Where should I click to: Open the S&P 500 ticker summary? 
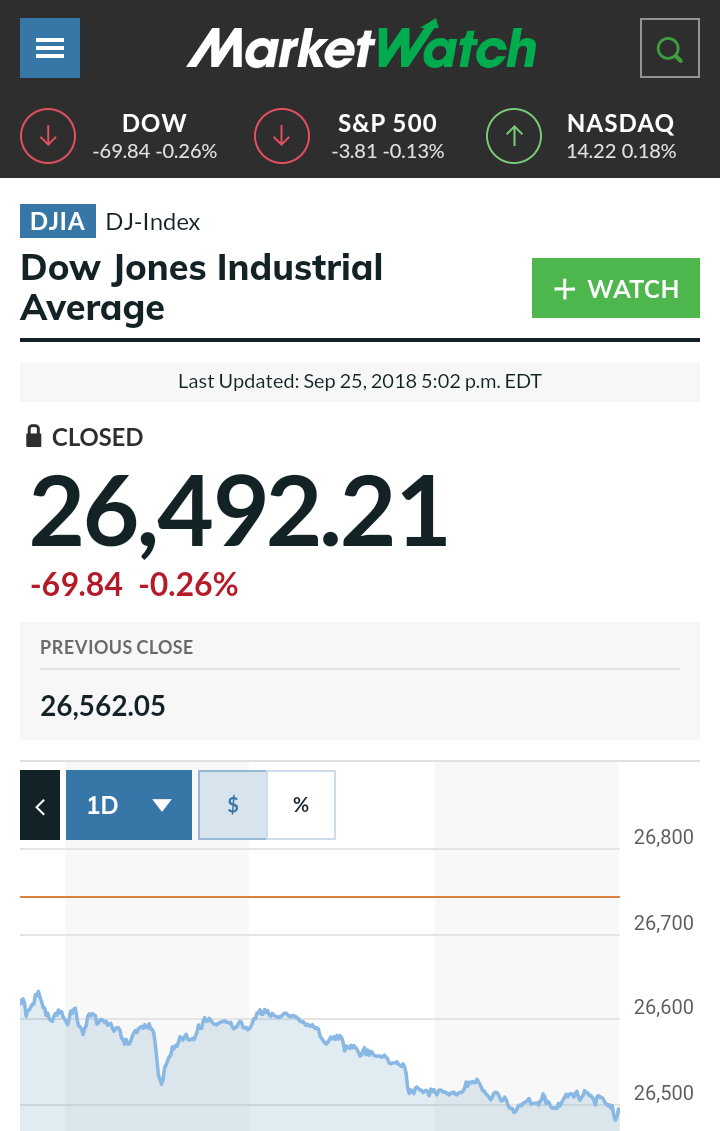387,136
